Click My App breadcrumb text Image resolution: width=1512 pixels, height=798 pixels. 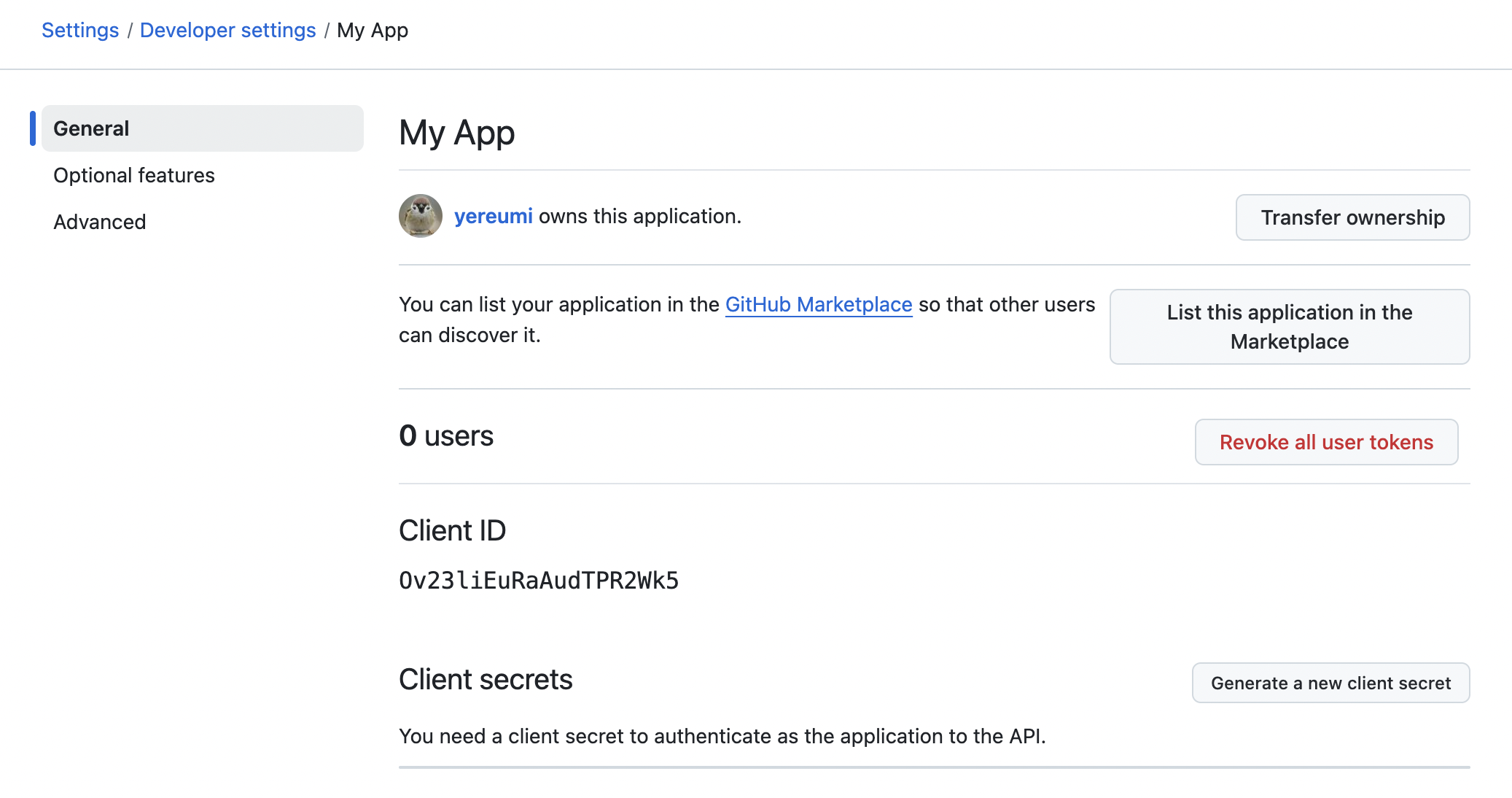click(x=372, y=31)
